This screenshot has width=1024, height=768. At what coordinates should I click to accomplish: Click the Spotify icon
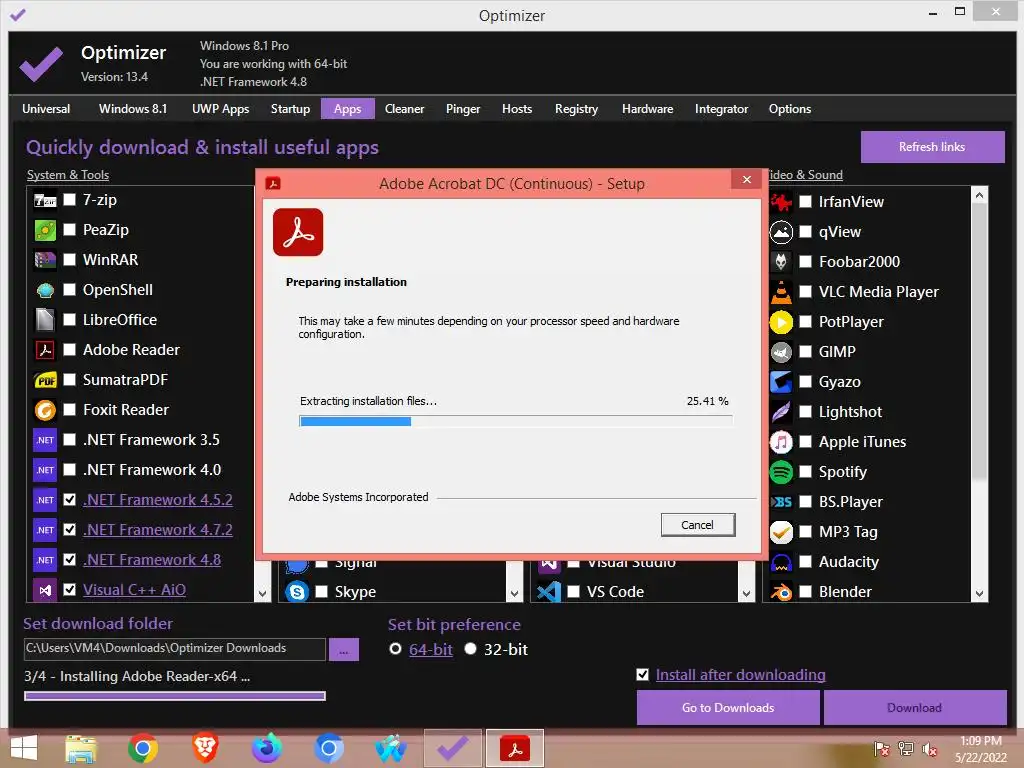[x=781, y=472]
